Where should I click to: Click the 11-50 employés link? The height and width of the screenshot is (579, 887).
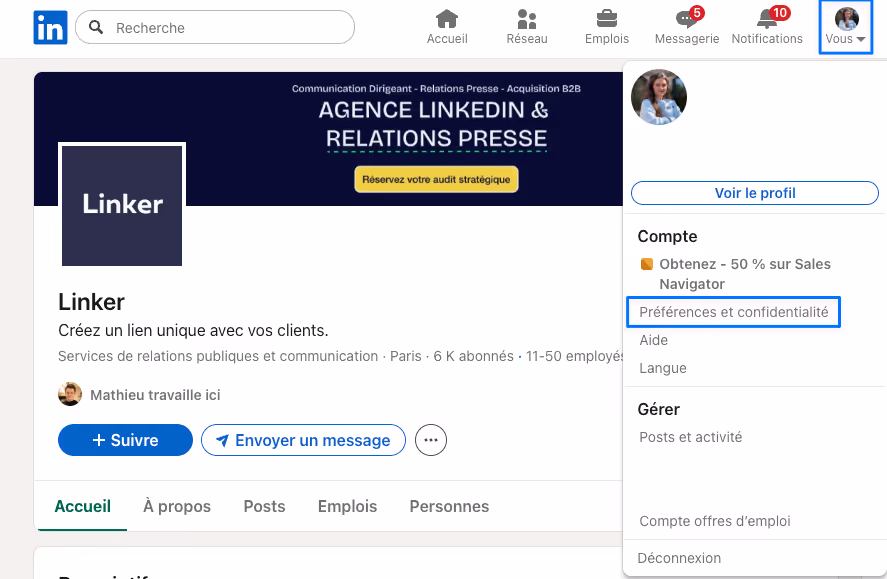pyautogui.click(x=574, y=356)
